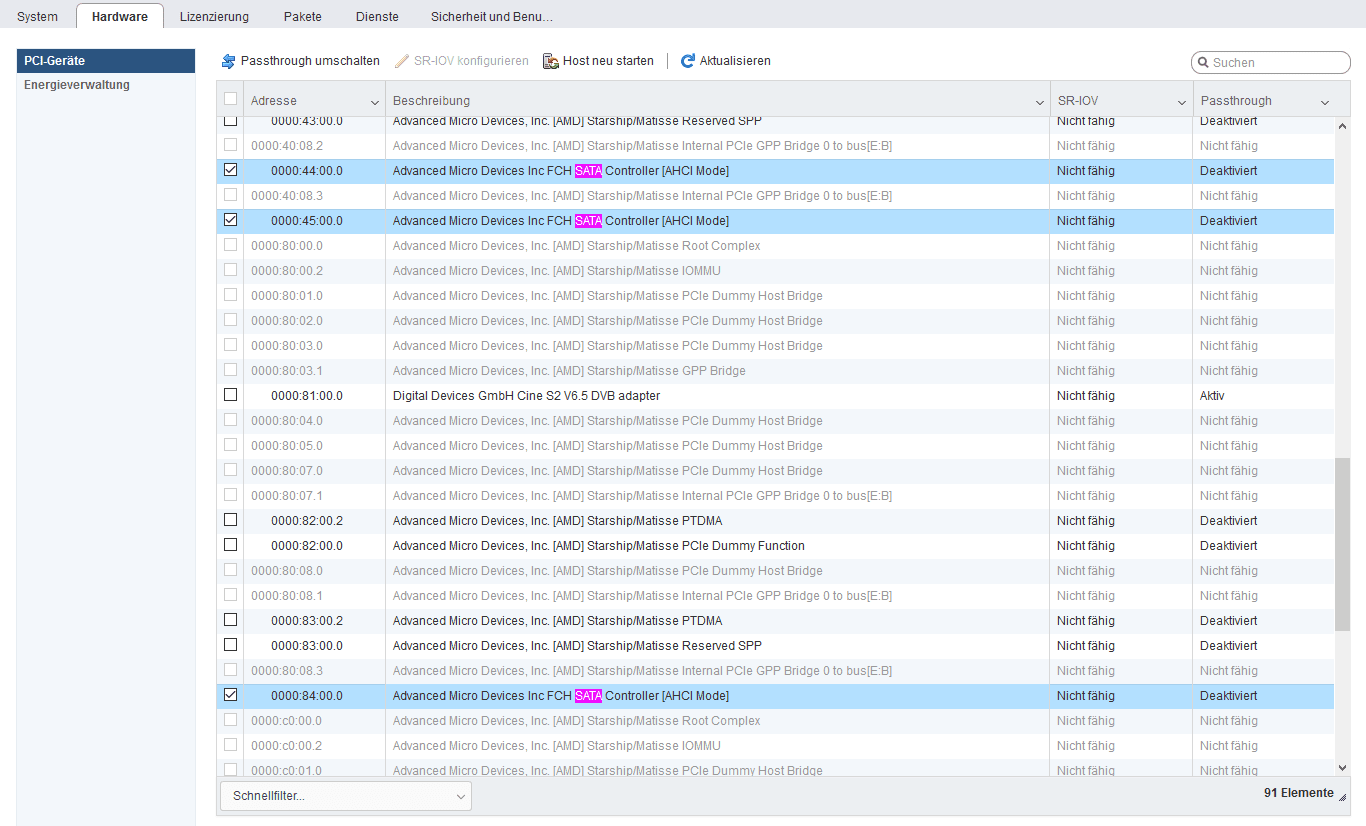Click the Passthrough umschalten icon
The height and width of the screenshot is (826, 1366).
tap(228, 61)
